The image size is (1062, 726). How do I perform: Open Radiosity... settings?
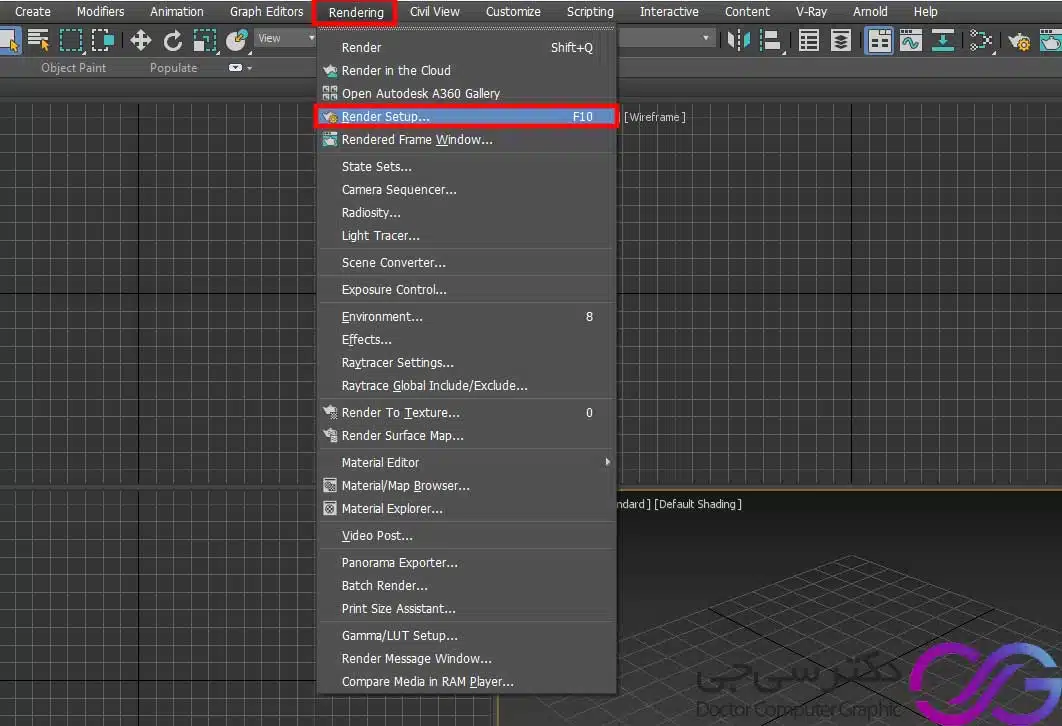click(x=467, y=213)
